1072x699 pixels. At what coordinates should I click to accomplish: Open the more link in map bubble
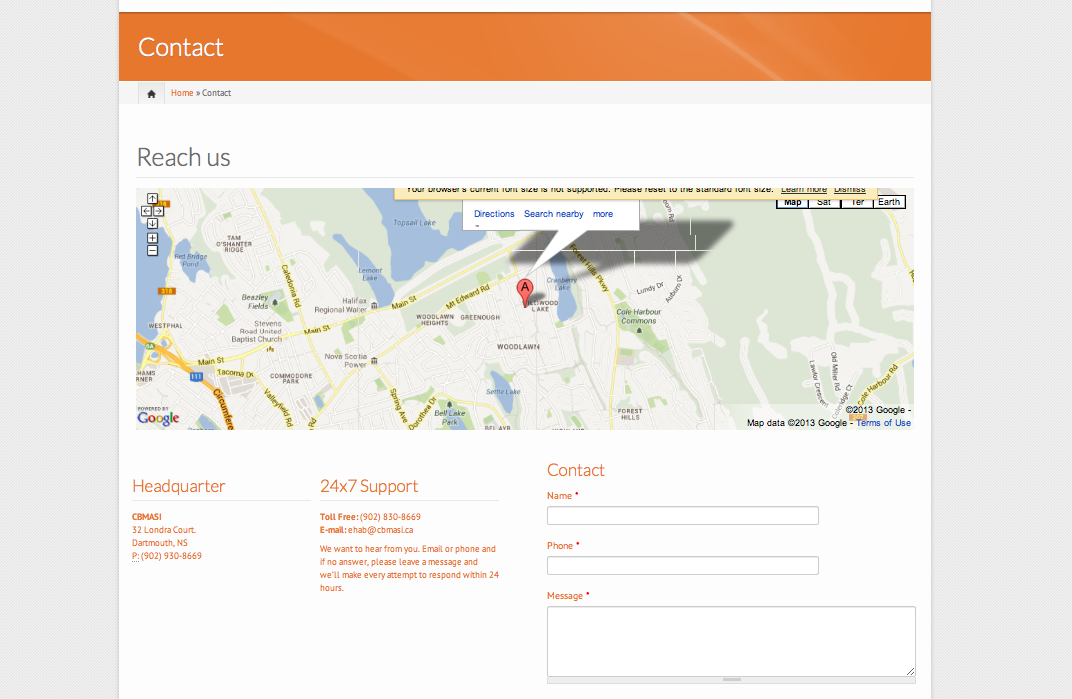[x=602, y=214]
